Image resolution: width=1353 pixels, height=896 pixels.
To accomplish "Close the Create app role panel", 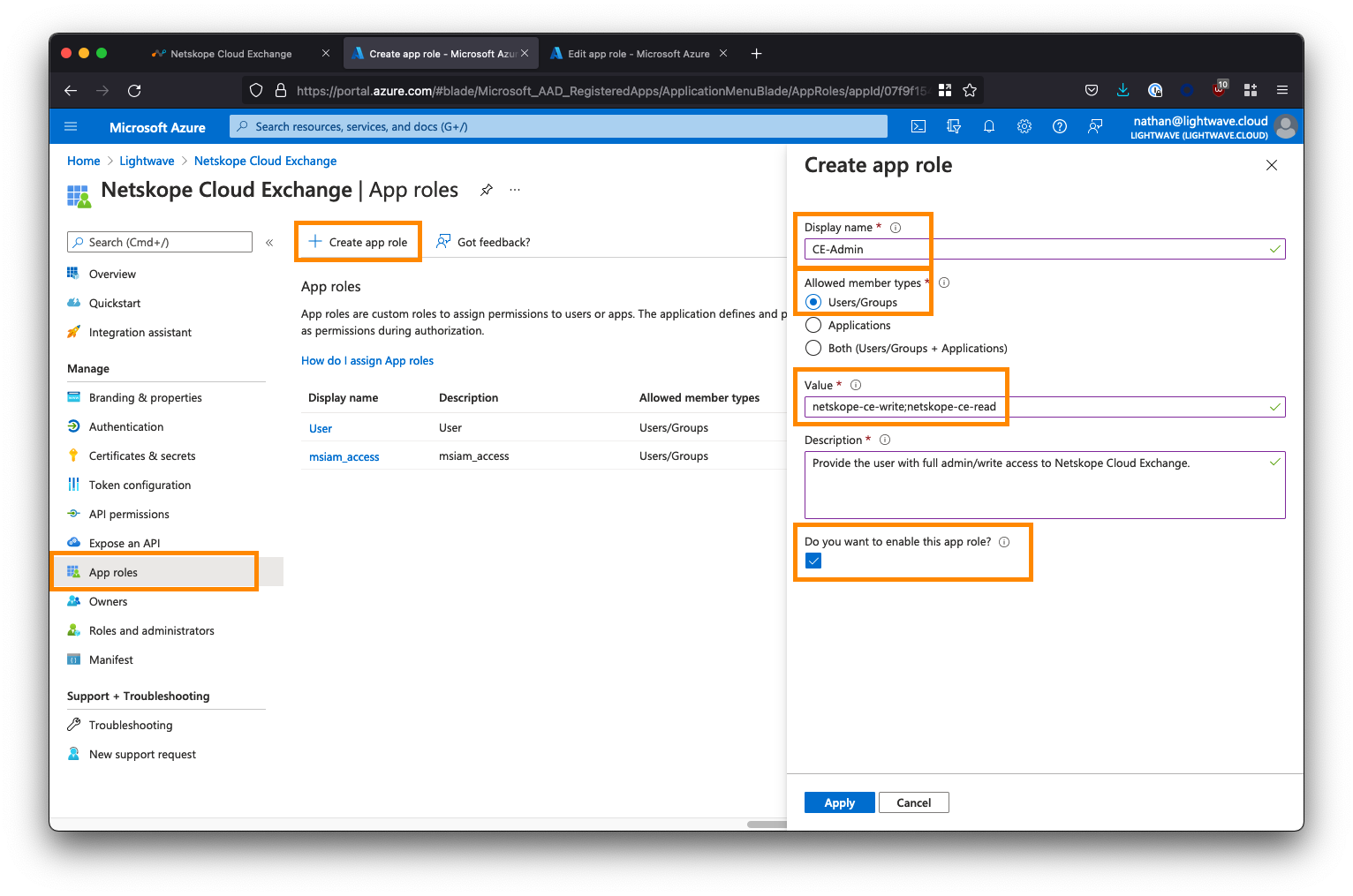I will click(1272, 165).
